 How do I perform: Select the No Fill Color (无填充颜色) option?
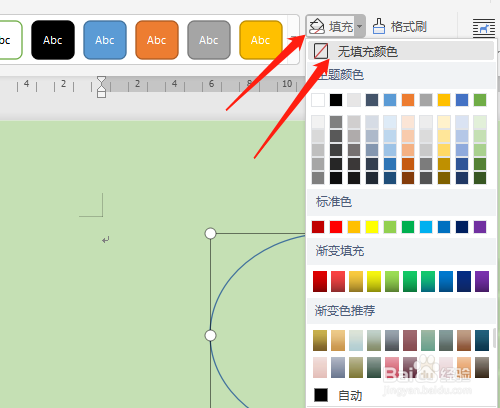(x=401, y=51)
